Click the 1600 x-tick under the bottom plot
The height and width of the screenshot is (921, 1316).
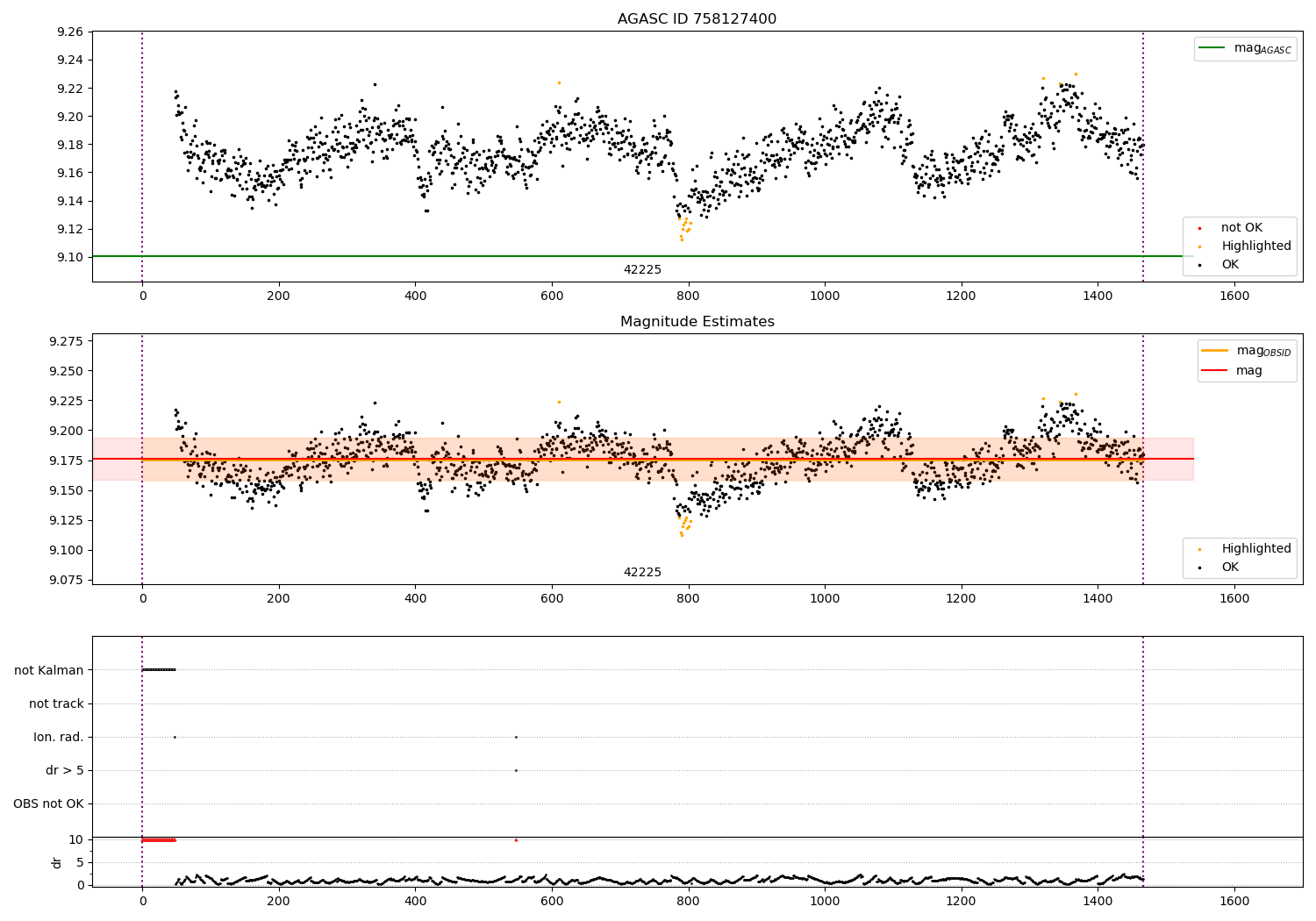(1234, 901)
